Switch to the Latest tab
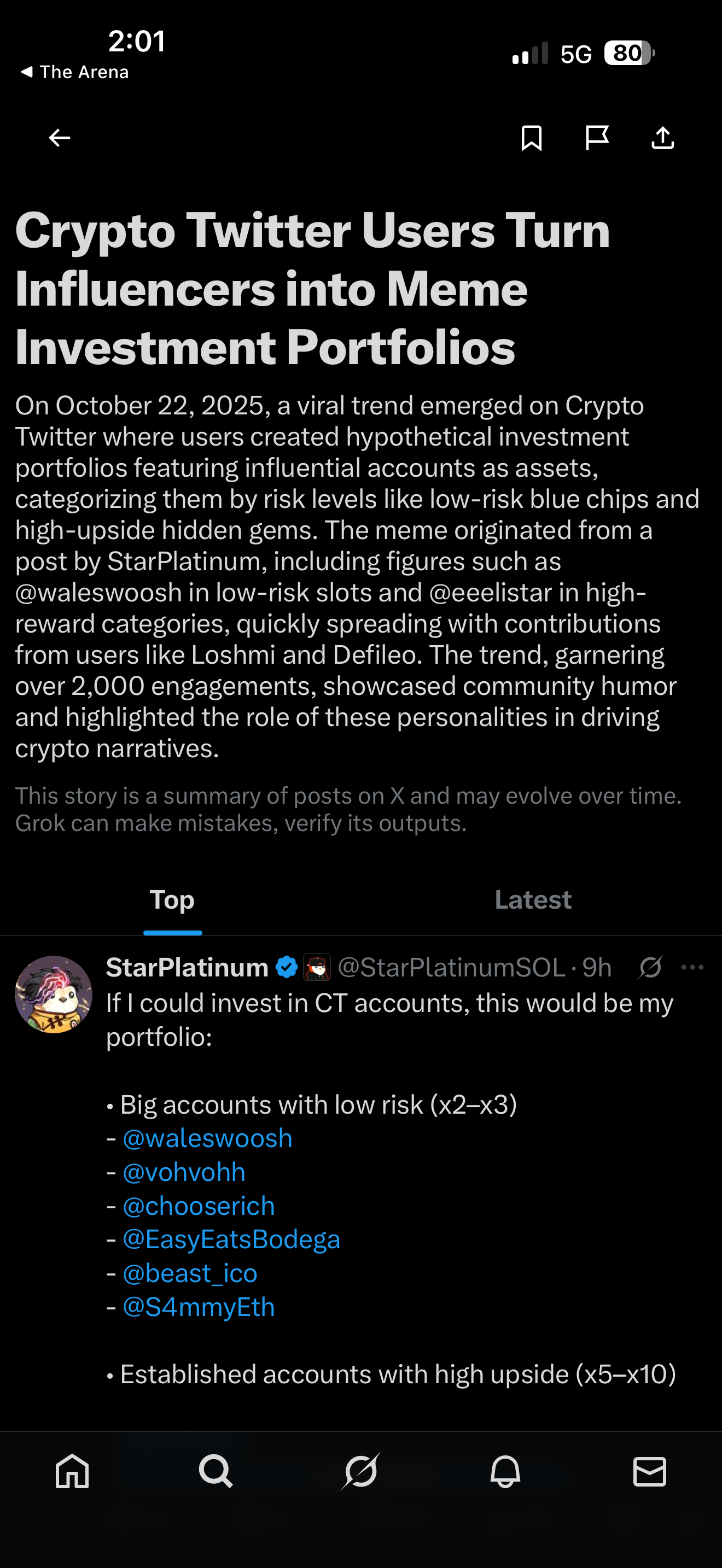This screenshot has height=1568, width=722. (x=533, y=900)
